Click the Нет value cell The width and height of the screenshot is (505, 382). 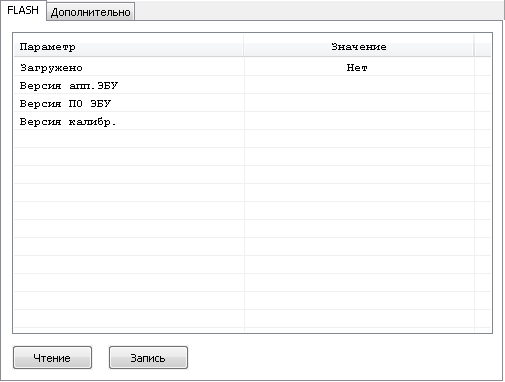coord(359,68)
